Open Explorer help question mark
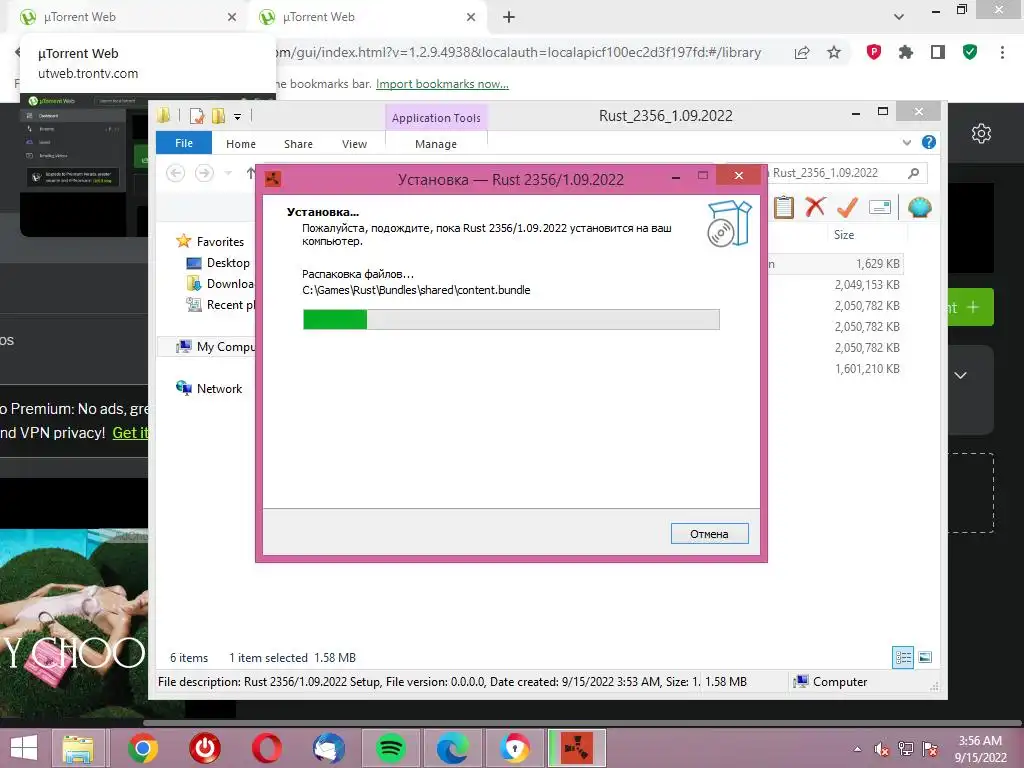The width and height of the screenshot is (1024, 768). click(929, 142)
